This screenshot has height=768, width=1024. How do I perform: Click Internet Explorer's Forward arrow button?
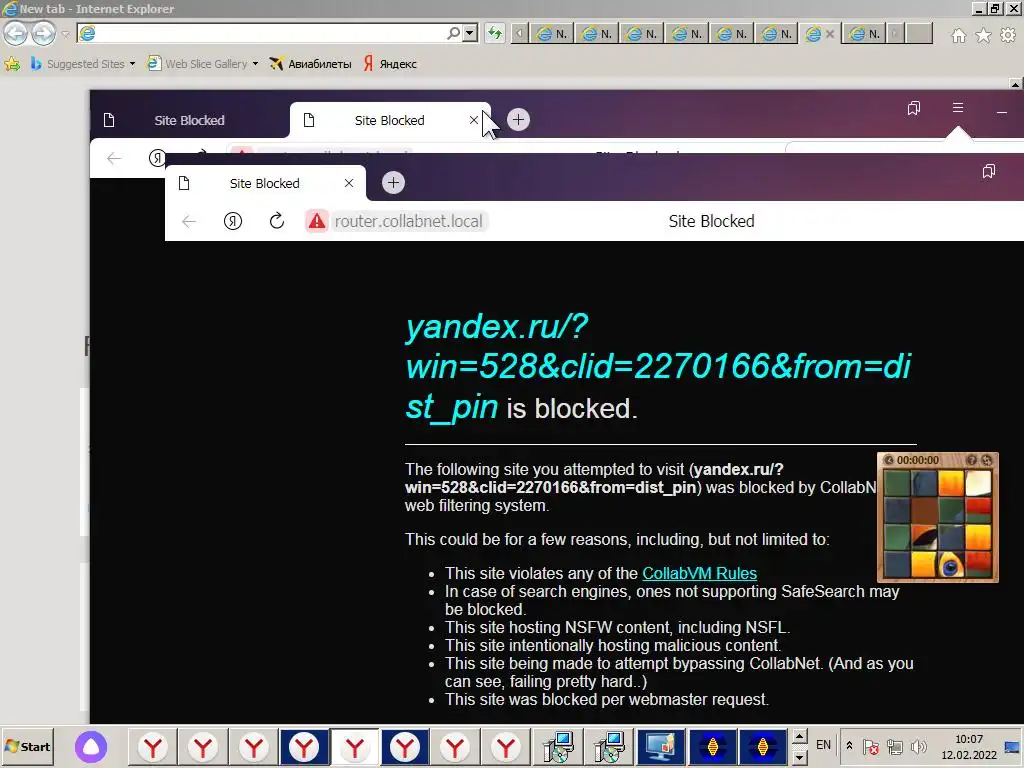coord(44,33)
